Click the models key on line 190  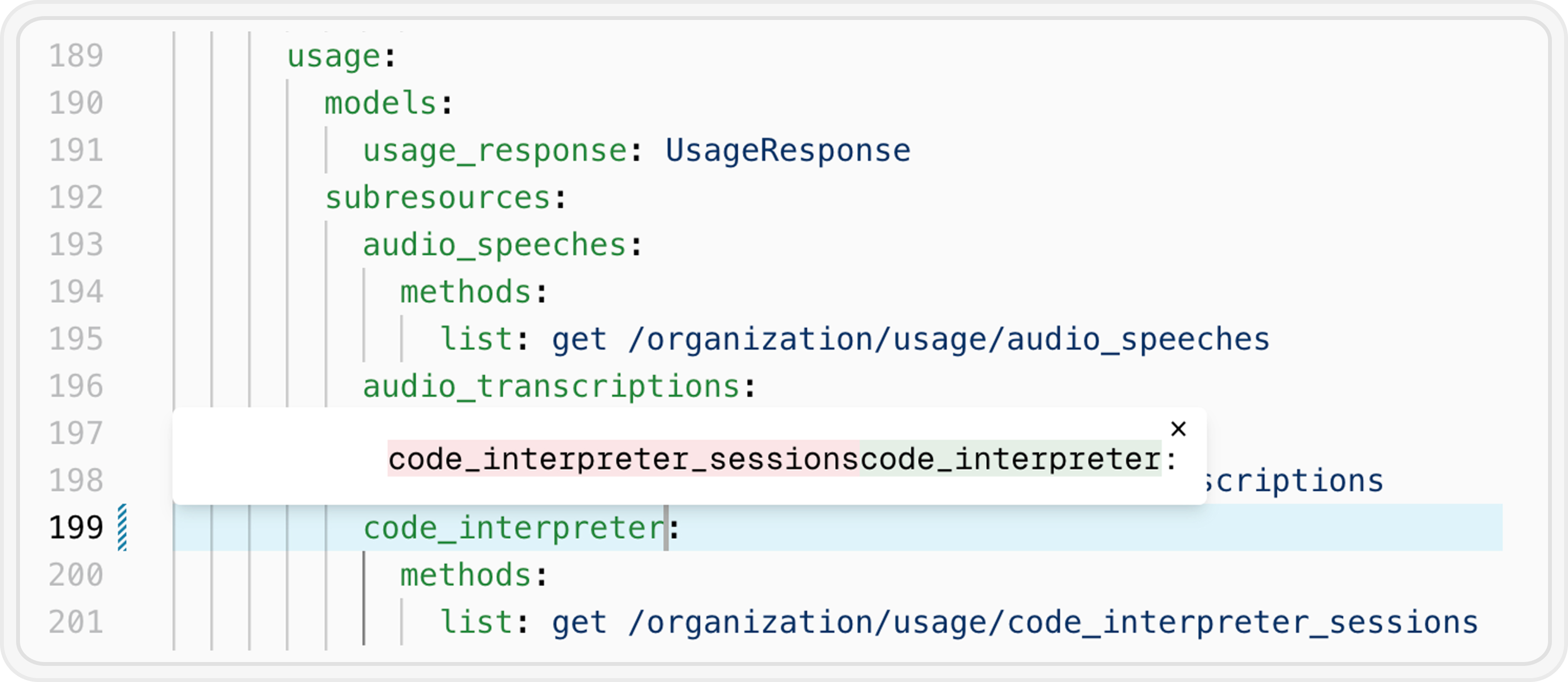tap(381, 103)
